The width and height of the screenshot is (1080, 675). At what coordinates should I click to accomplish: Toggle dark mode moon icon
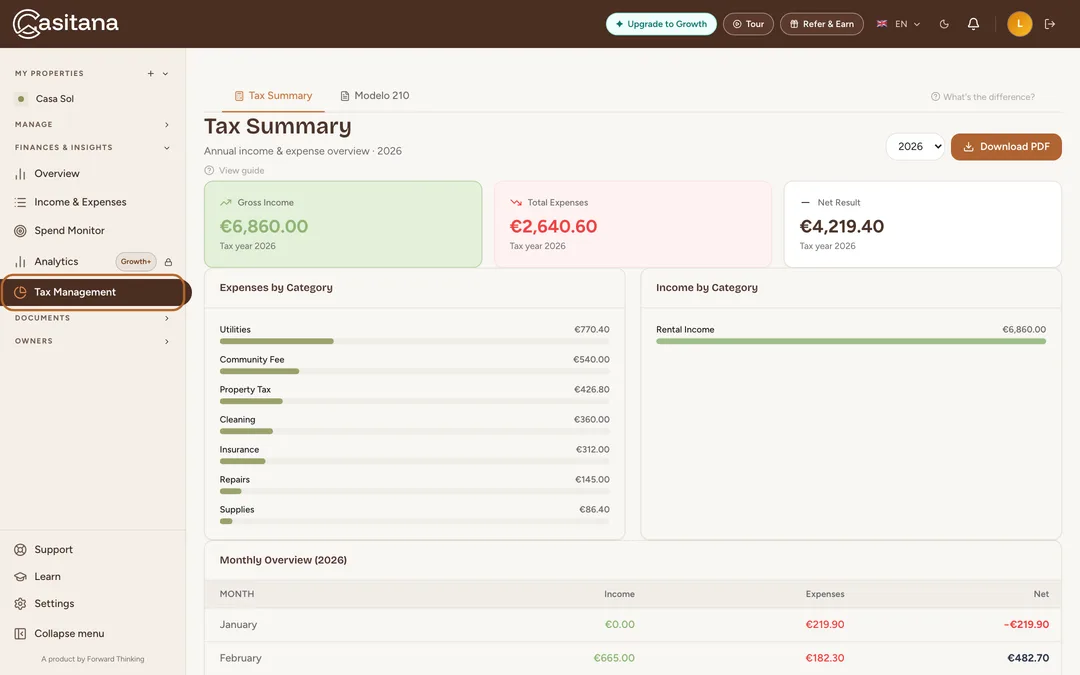pos(944,24)
